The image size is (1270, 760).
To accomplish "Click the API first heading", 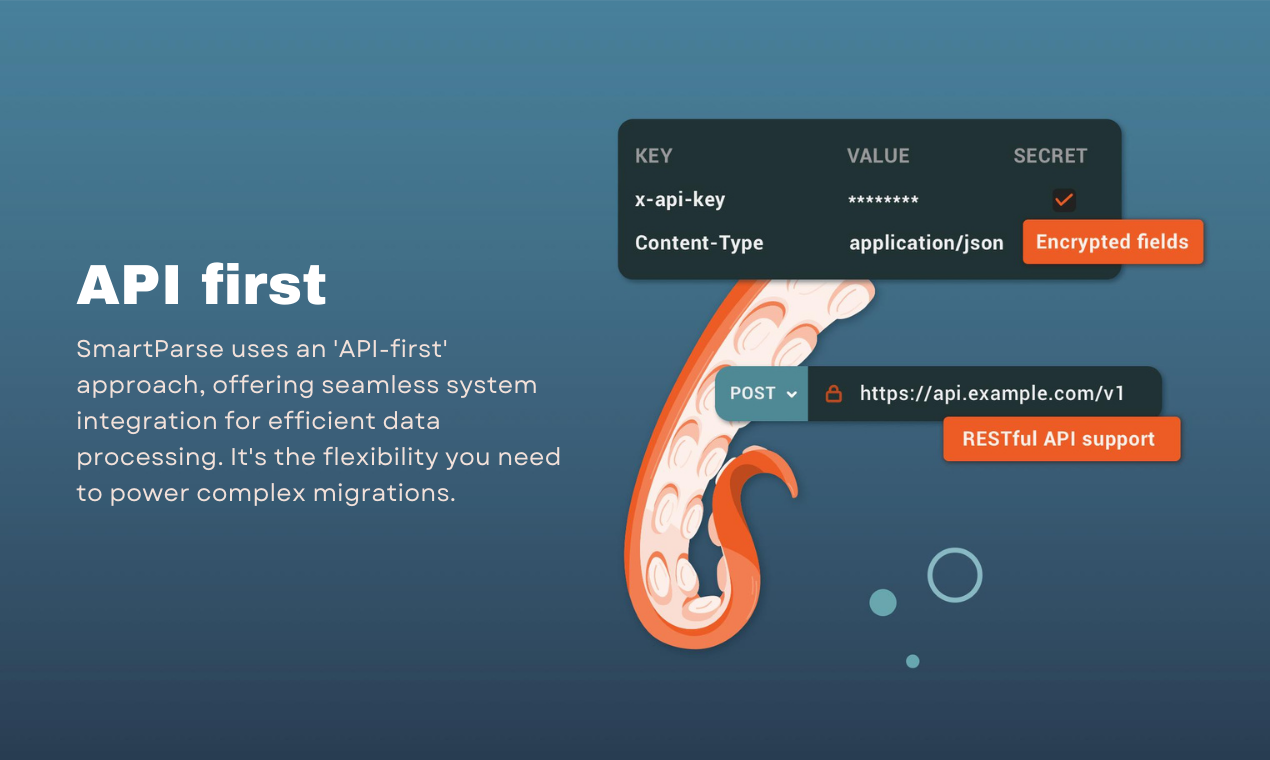I will 202,285.
